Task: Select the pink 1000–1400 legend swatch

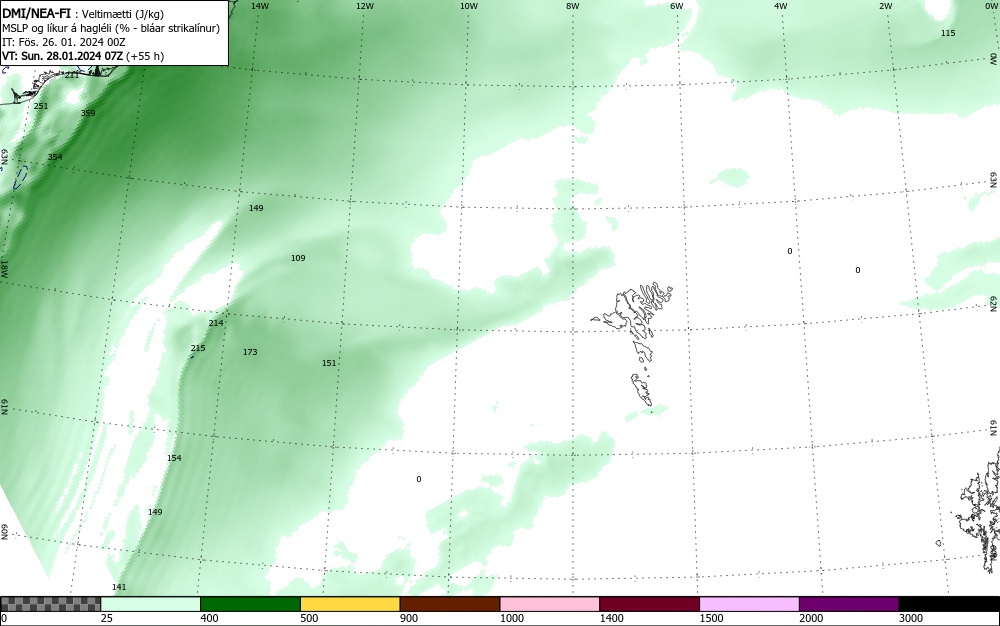Action: 550,604
